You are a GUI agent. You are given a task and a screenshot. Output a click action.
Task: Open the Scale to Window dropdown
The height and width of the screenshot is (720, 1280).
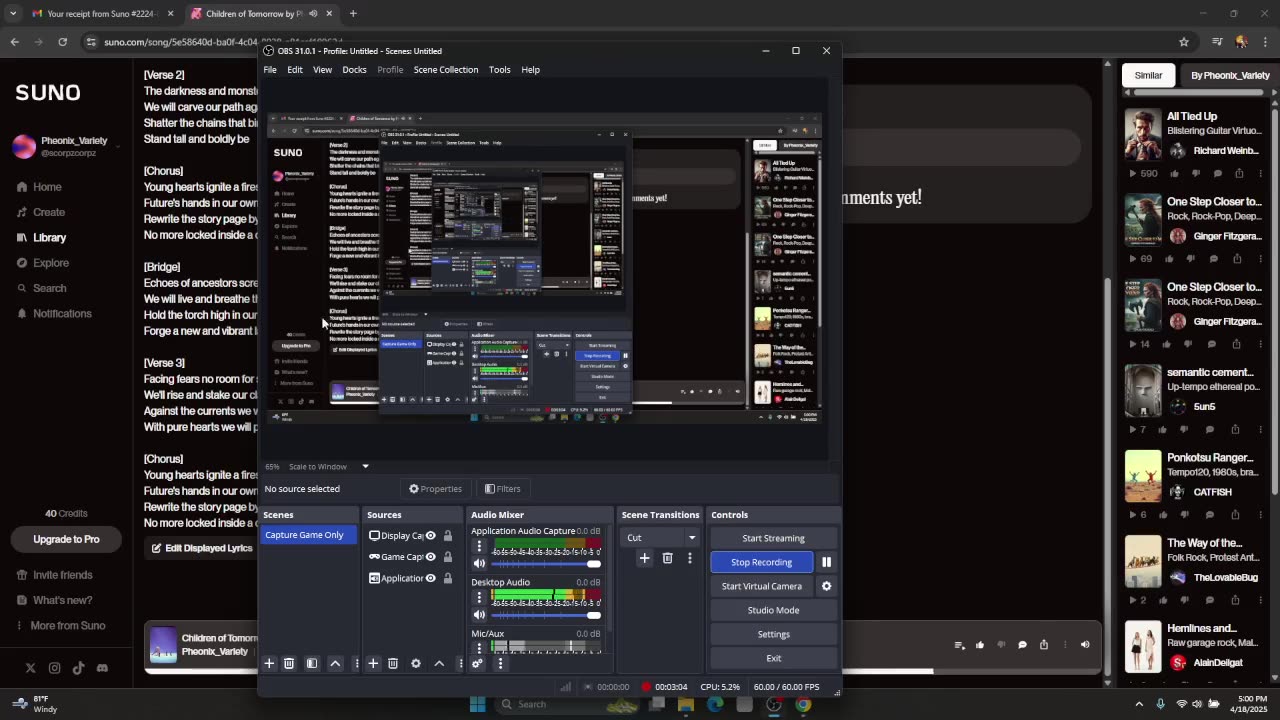tap(329, 467)
